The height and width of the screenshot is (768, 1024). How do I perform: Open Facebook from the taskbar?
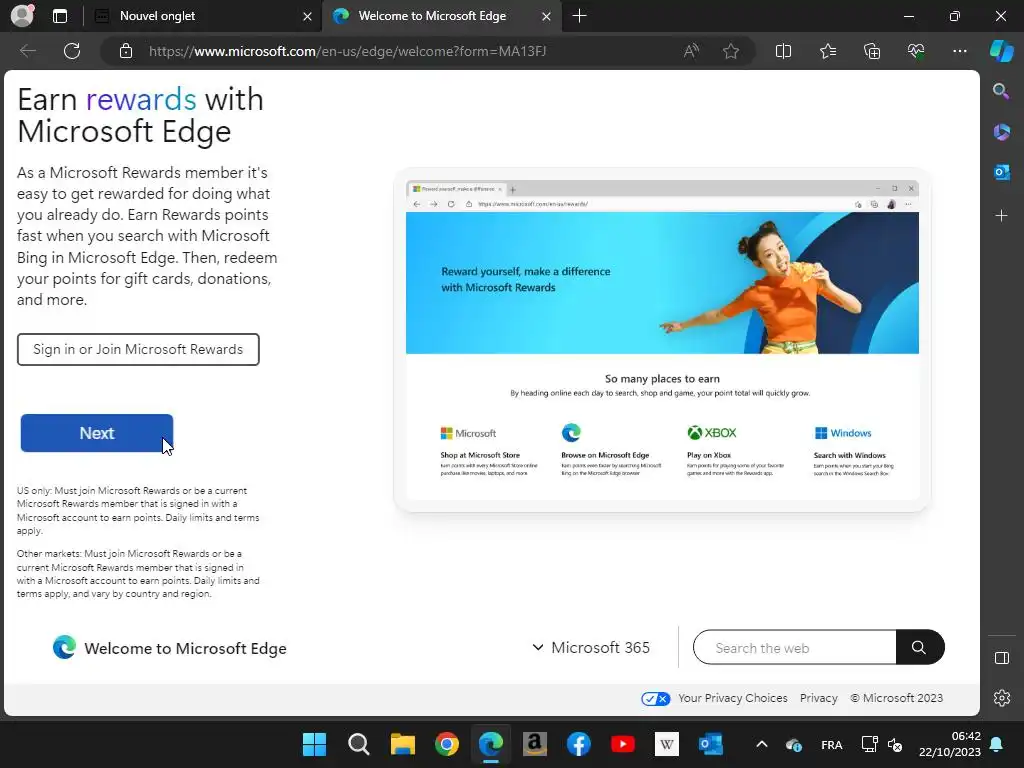[579, 744]
